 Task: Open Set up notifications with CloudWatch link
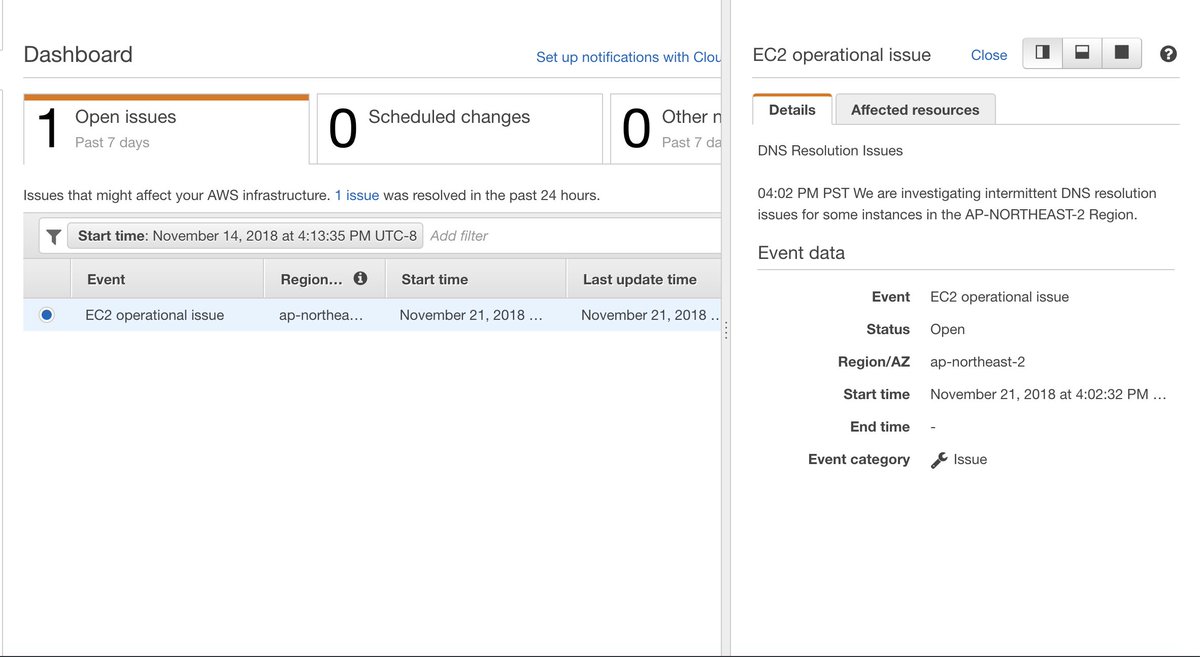pyautogui.click(x=628, y=57)
